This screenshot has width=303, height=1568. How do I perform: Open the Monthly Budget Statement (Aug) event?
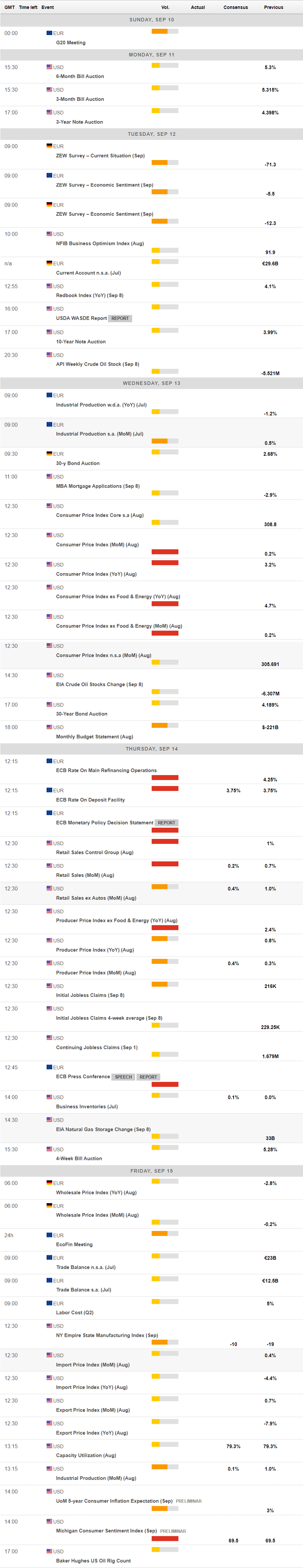(94, 736)
